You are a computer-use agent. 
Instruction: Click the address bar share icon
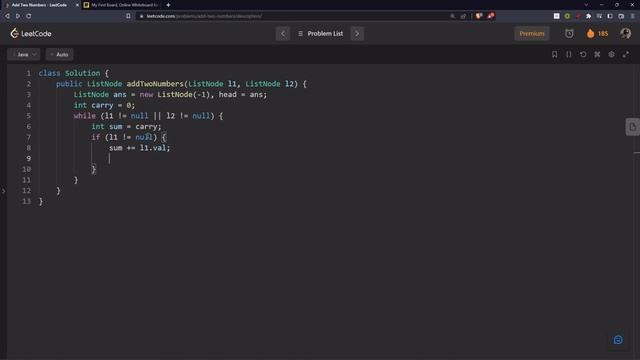tap(463, 16)
